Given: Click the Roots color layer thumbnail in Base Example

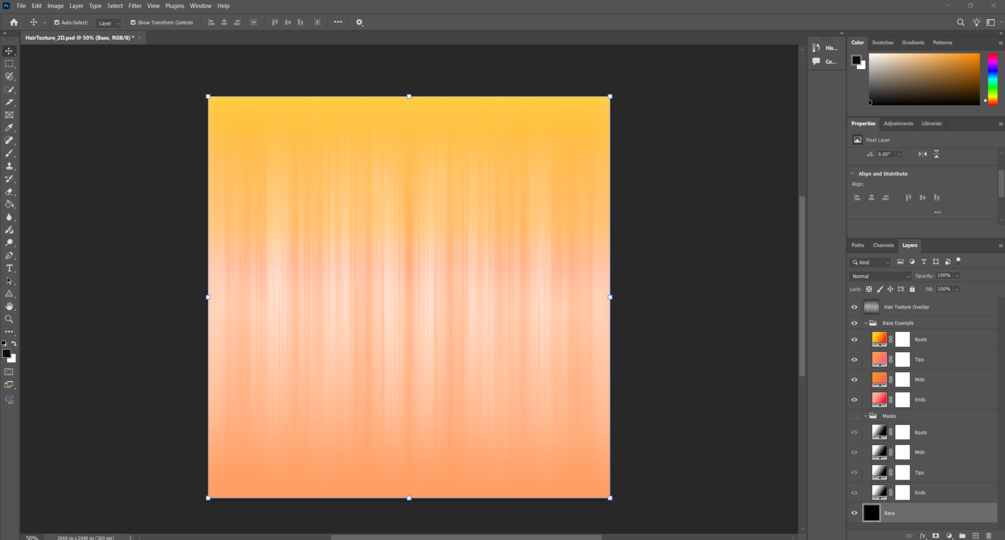Looking at the screenshot, I should coord(879,339).
